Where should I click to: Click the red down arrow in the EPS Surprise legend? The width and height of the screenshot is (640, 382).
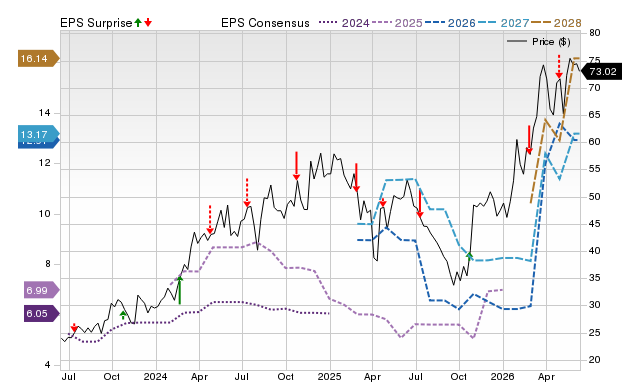coord(148,22)
